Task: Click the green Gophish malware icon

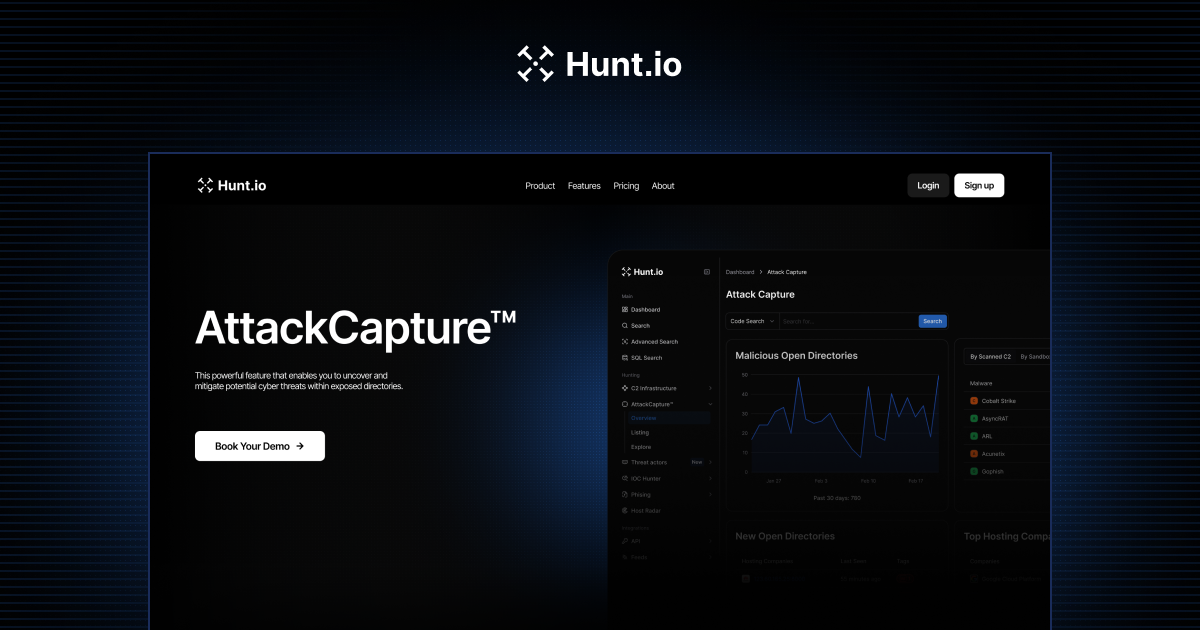Action: (x=974, y=471)
